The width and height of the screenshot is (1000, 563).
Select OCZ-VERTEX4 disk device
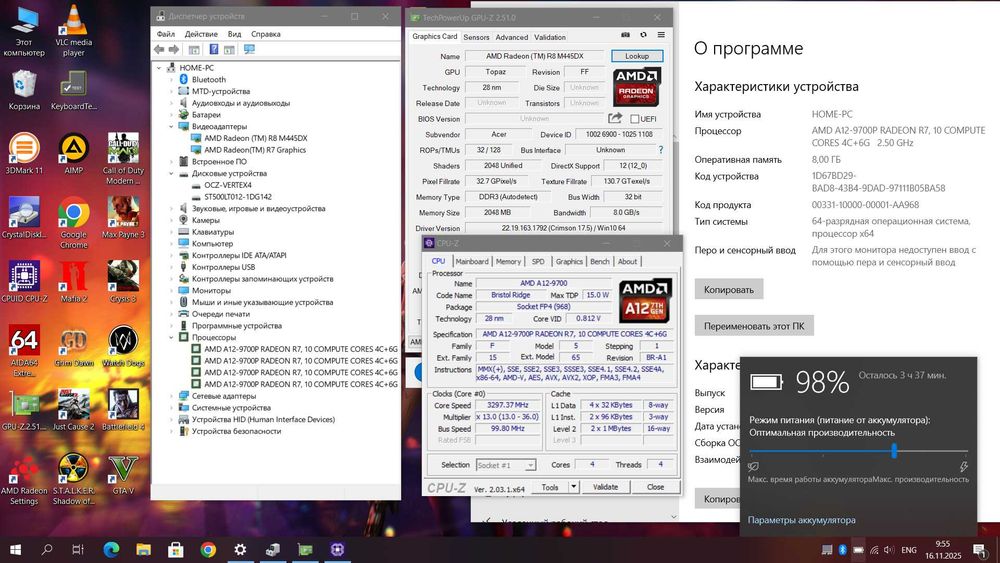tap(228, 185)
